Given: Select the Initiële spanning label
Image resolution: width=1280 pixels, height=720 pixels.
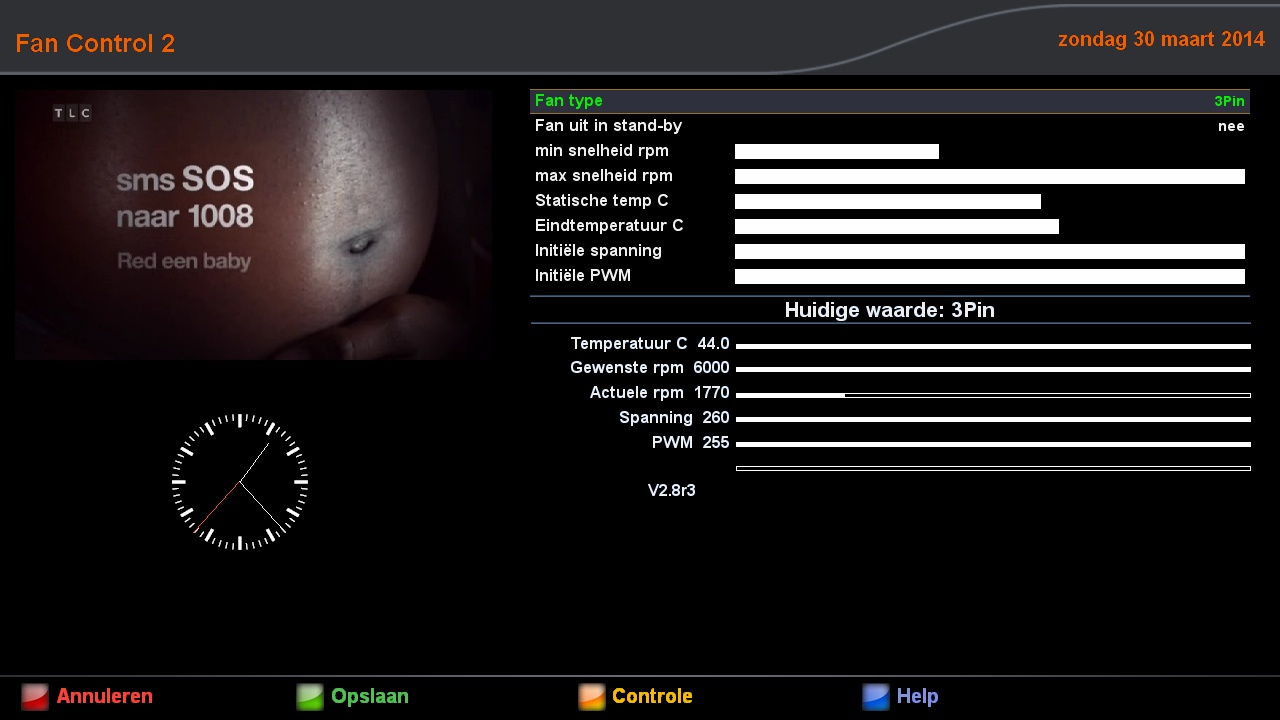Looking at the screenshot, I should [598, 251].
